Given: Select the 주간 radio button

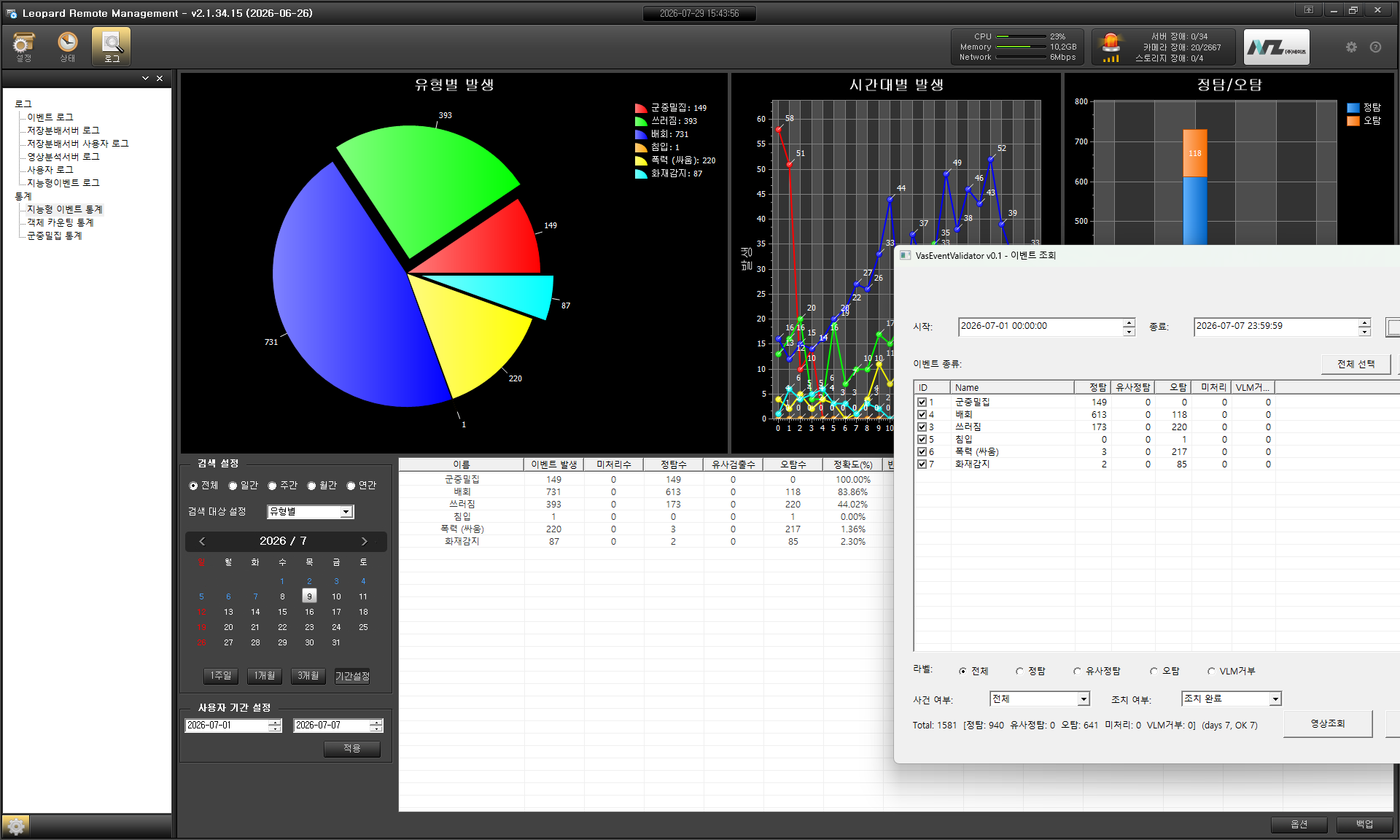Looking at the screenshot, I should click(x=272, y=486).
